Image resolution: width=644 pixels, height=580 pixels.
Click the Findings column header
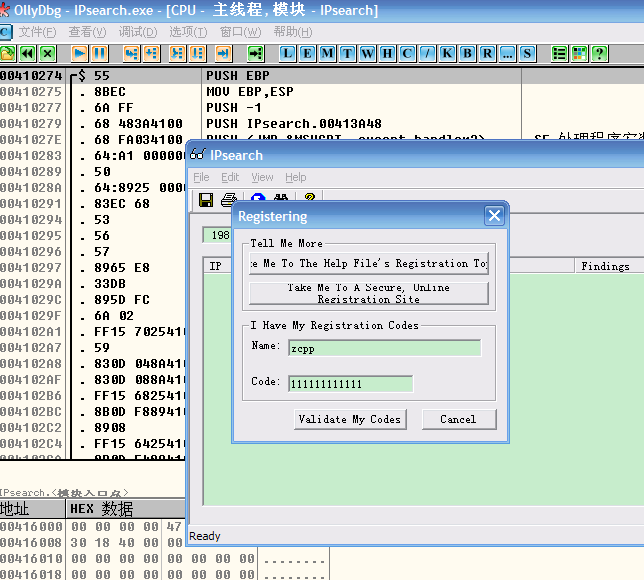tap(609, 266)
